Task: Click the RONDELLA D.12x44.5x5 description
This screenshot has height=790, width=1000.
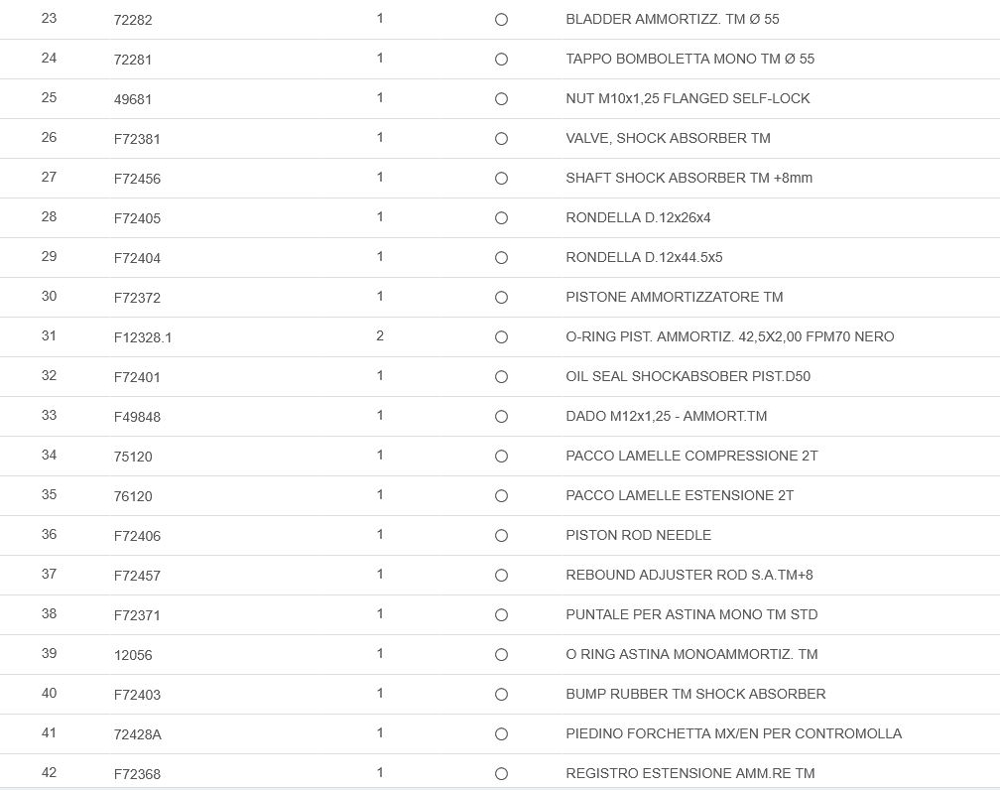Action: coord(644,258)
